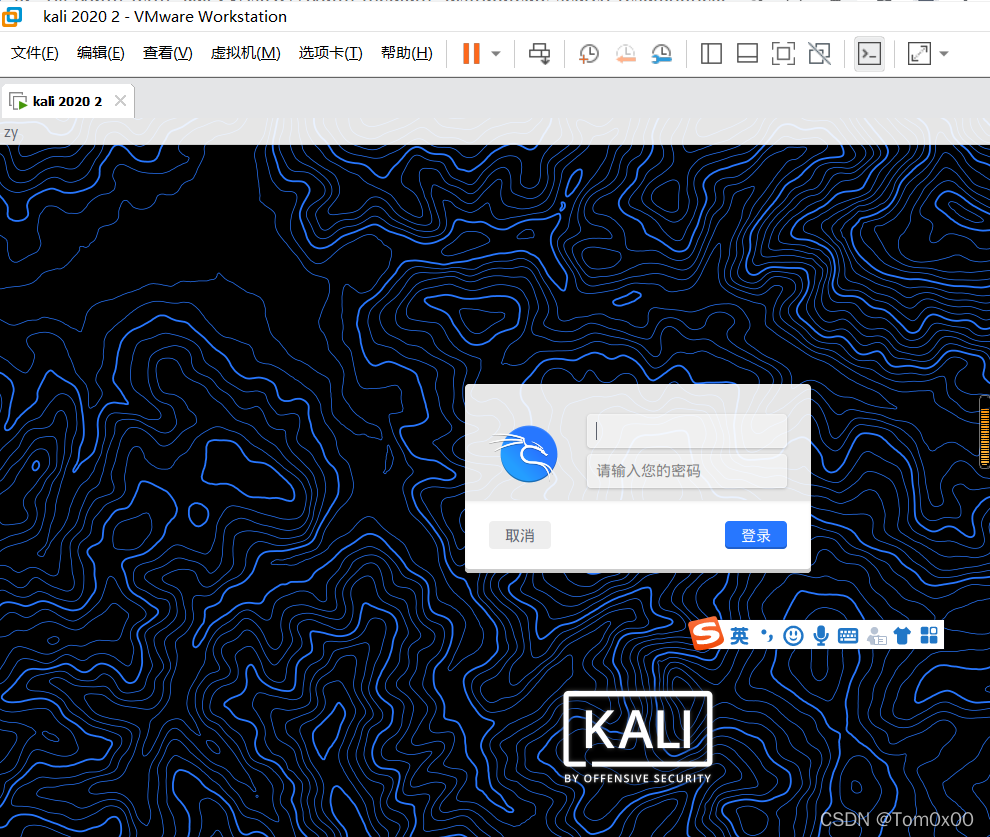
Task: Toggle Sogou punctuation mode
Action: 766,636
